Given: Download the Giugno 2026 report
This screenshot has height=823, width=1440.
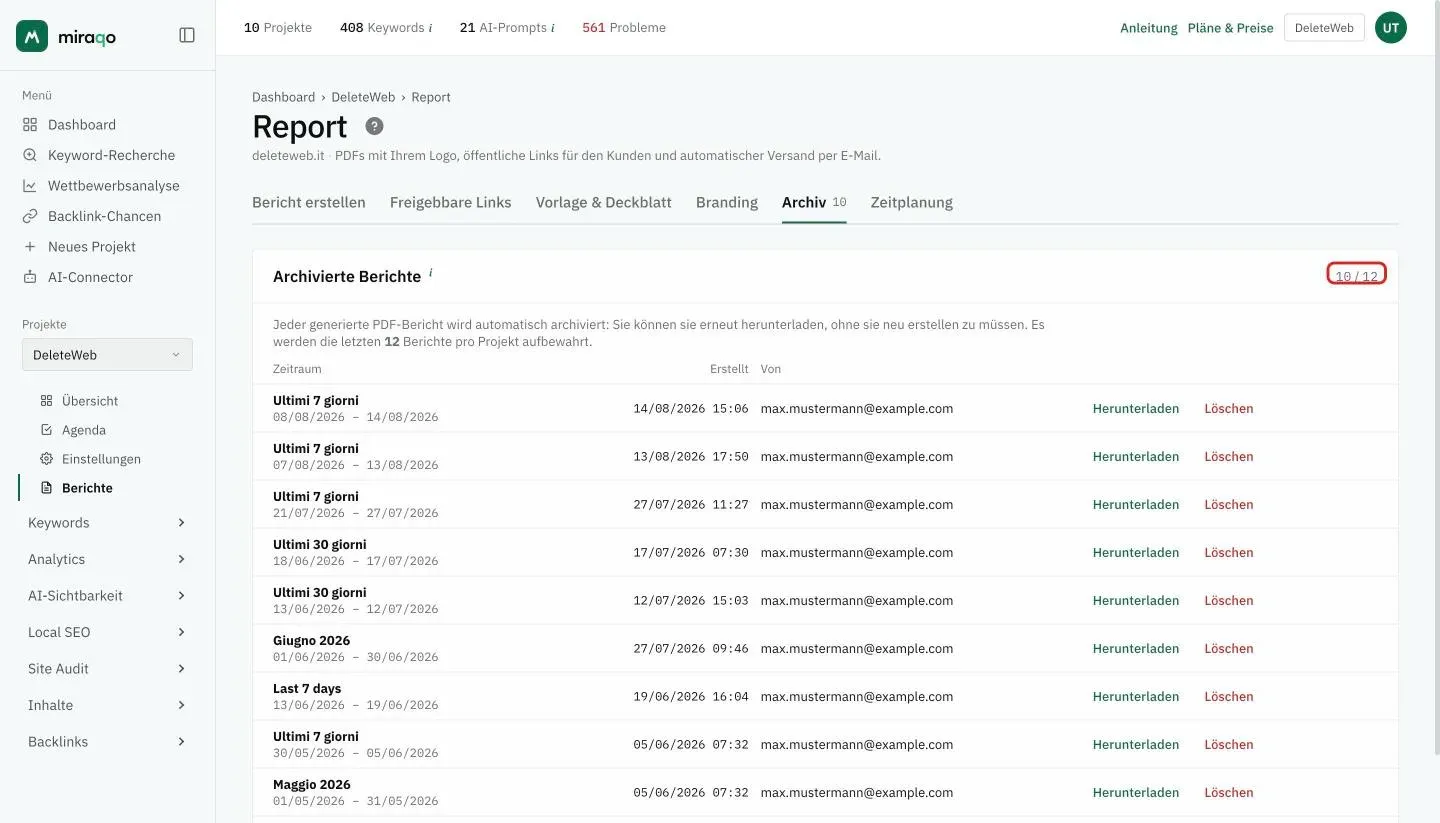Looking at the screenshot, I should (1135, 649).
